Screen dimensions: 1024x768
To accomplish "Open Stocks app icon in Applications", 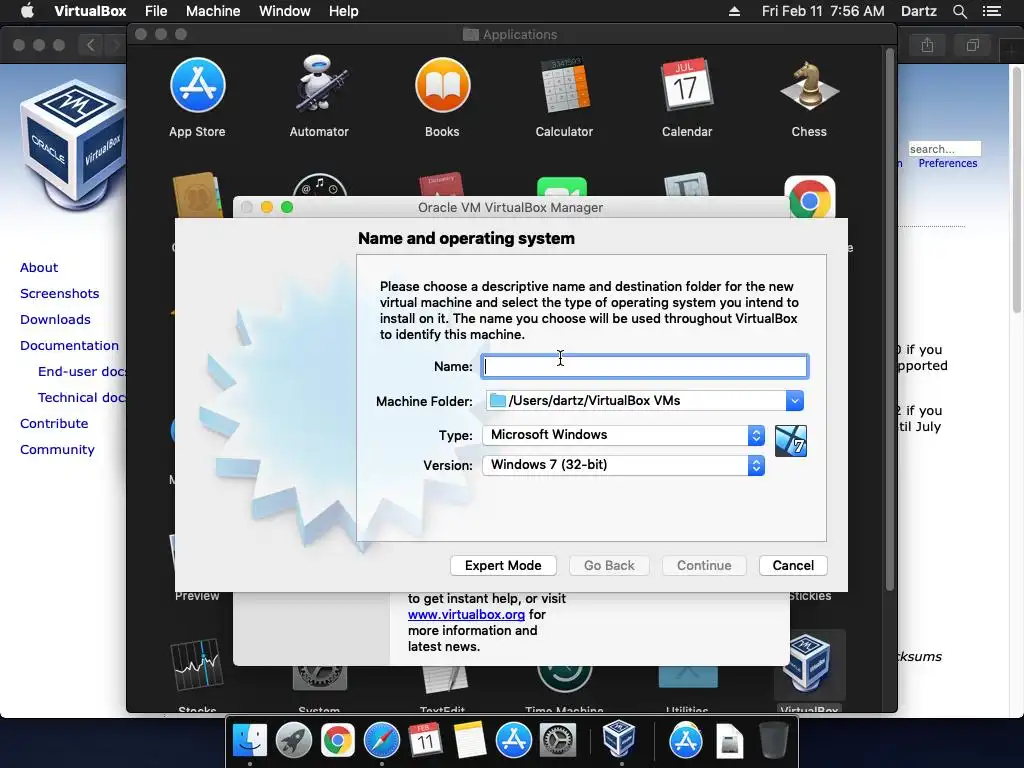I will click(x=197, y=665).
